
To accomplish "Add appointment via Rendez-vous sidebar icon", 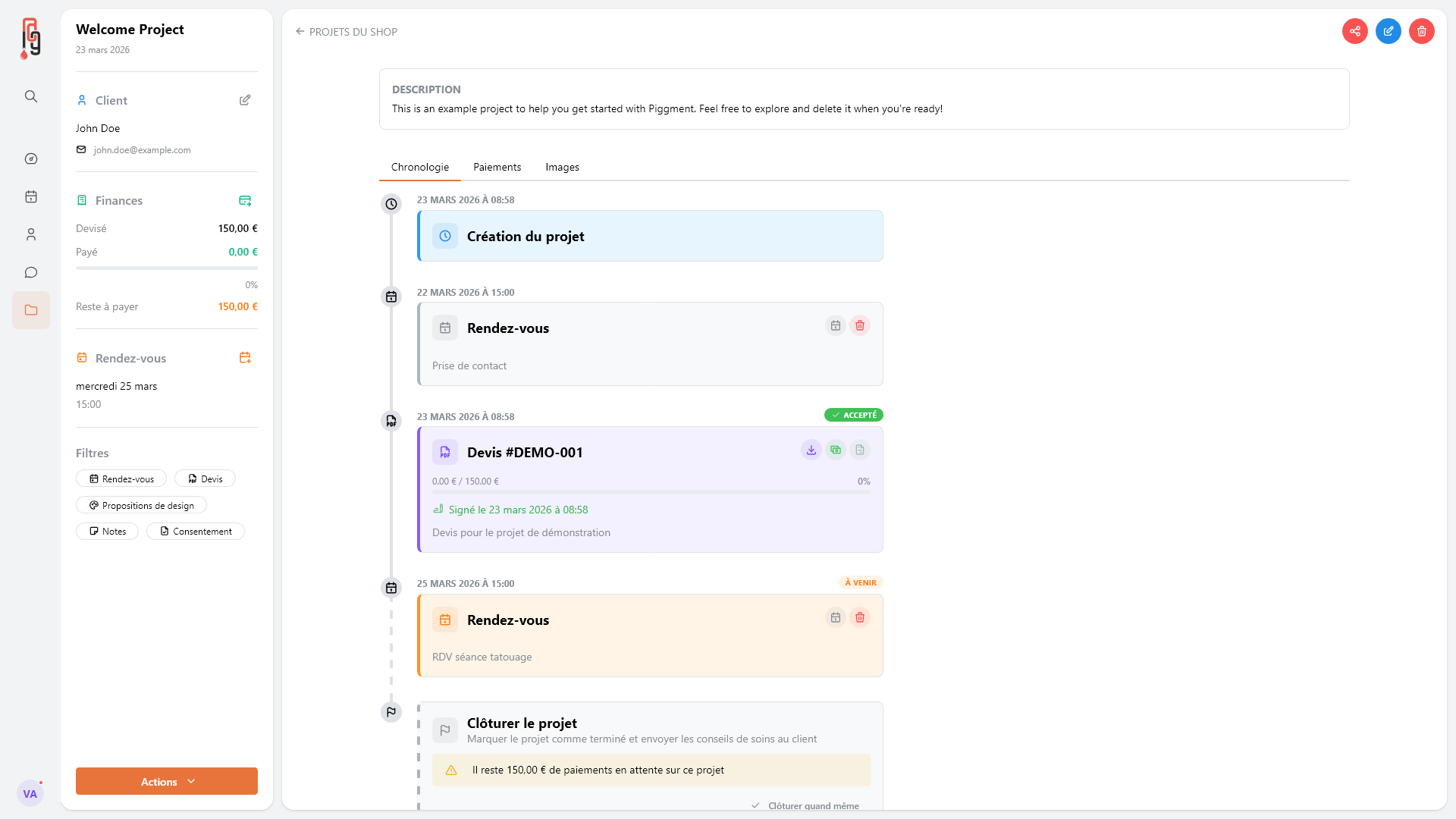I will [x=245, y=358].
